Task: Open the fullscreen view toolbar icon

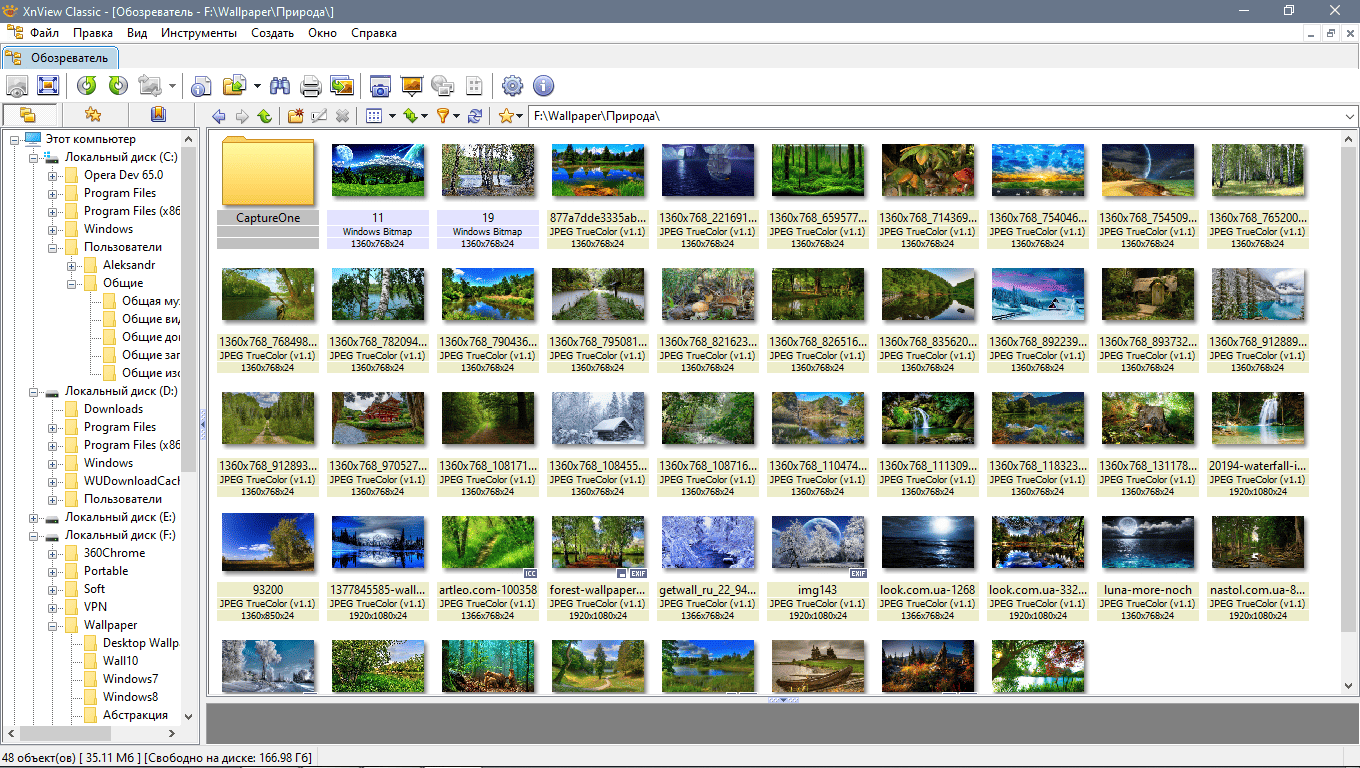Action: point(48,86)
